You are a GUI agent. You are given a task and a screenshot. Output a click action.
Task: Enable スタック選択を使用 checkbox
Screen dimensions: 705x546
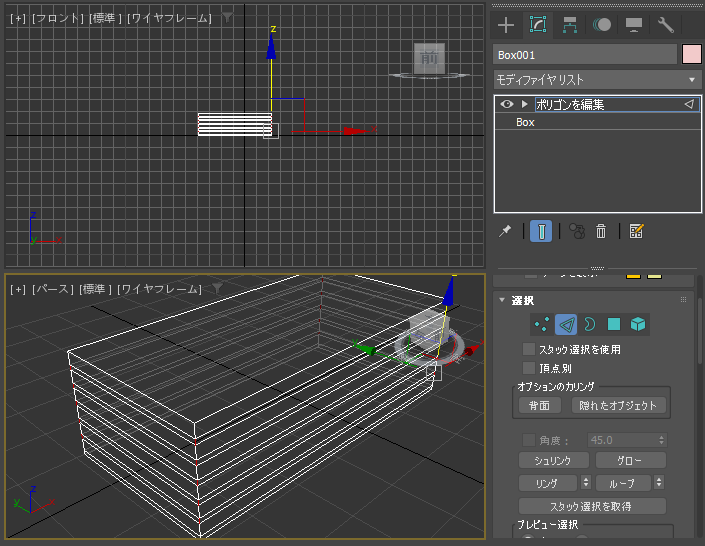(529, 349)
